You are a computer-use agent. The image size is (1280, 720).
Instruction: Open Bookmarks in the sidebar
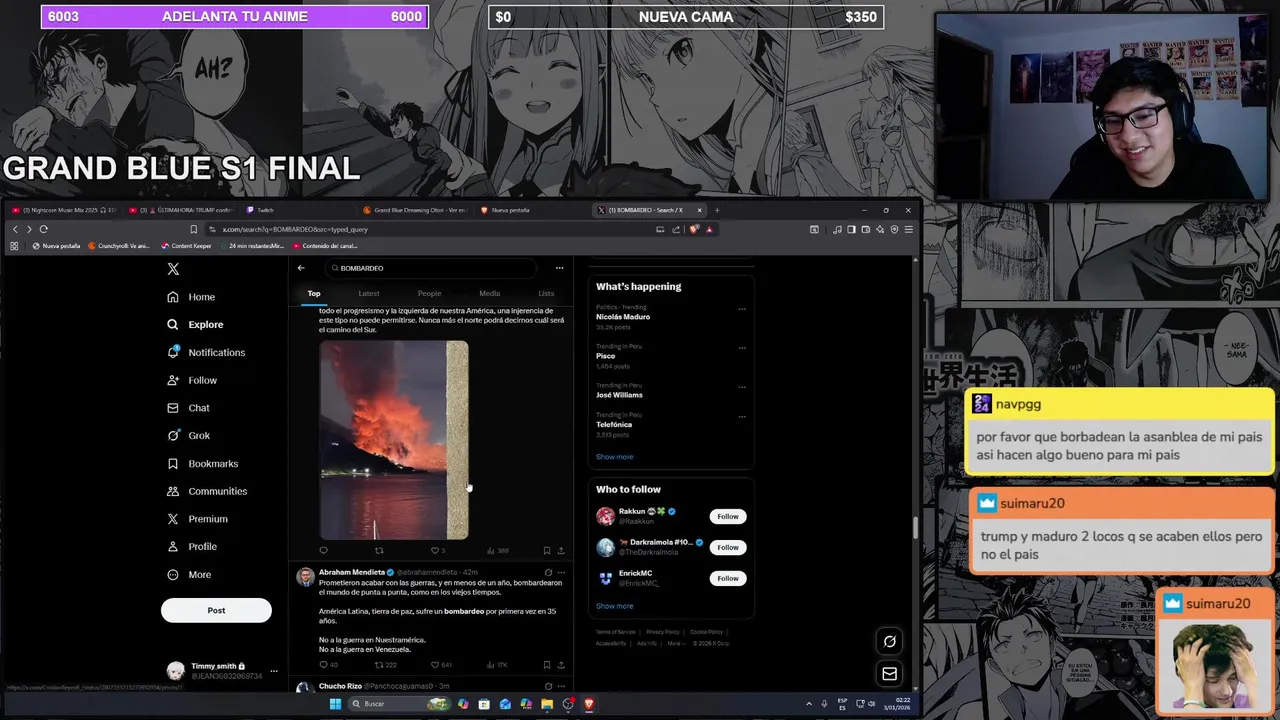coord(203,464)
